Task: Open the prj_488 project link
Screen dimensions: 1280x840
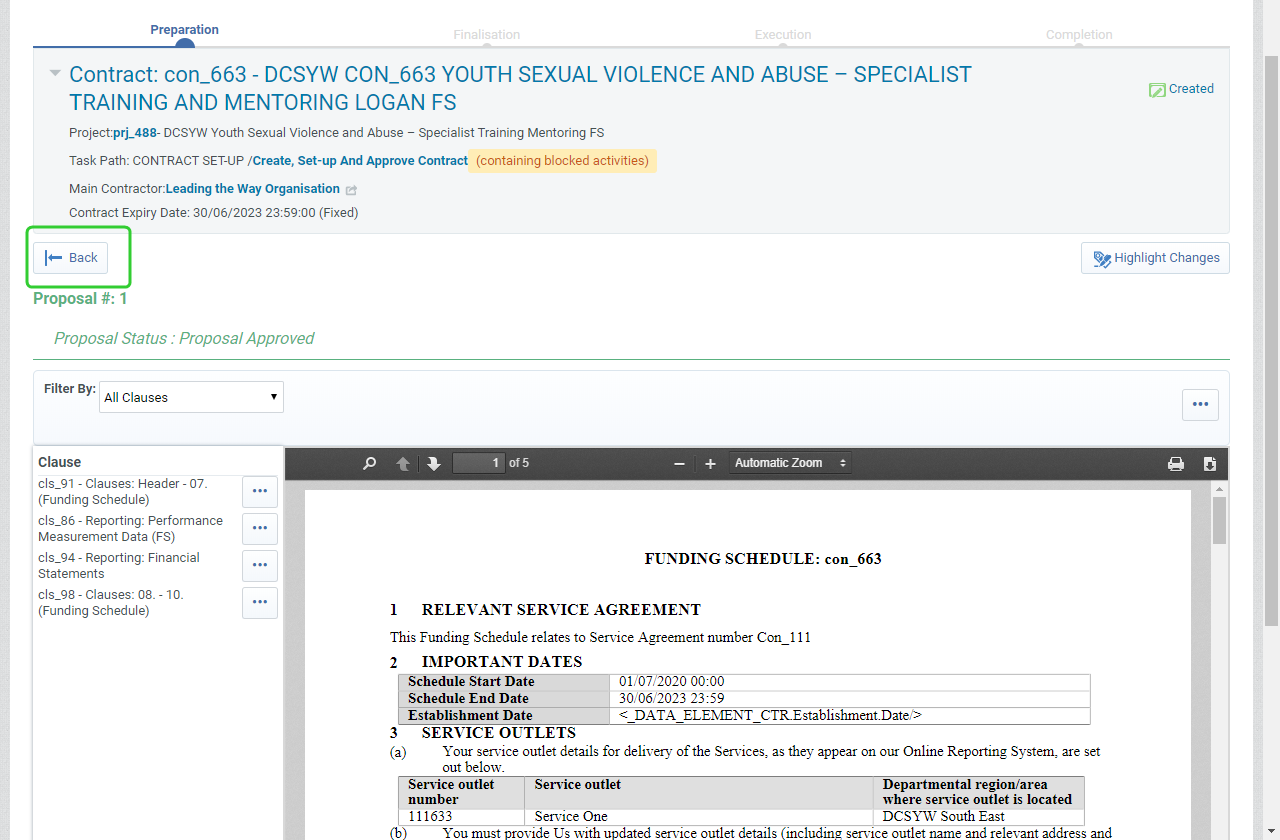Action: [135, 132]
